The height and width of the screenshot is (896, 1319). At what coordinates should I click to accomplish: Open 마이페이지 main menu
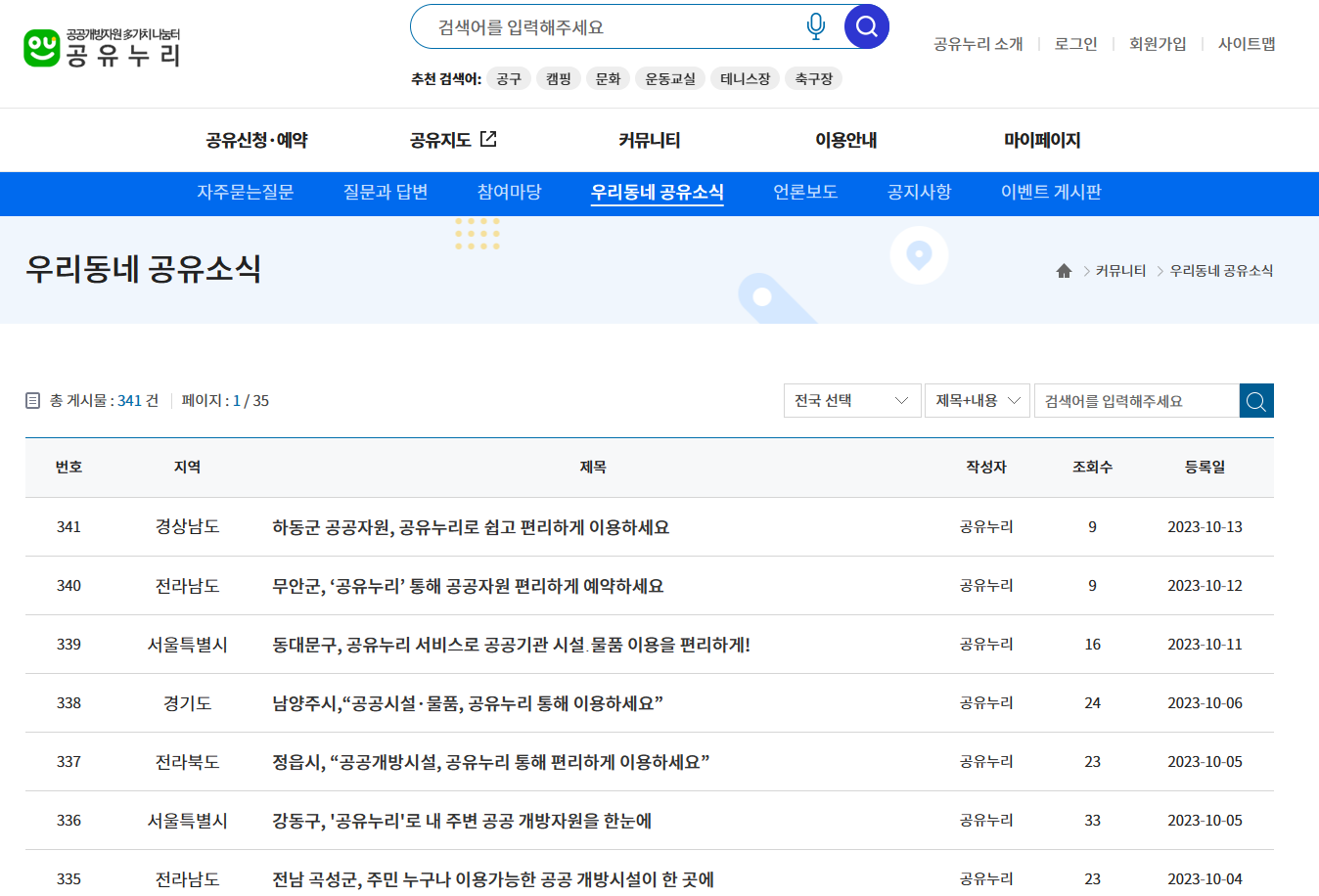coord(1042,140)
